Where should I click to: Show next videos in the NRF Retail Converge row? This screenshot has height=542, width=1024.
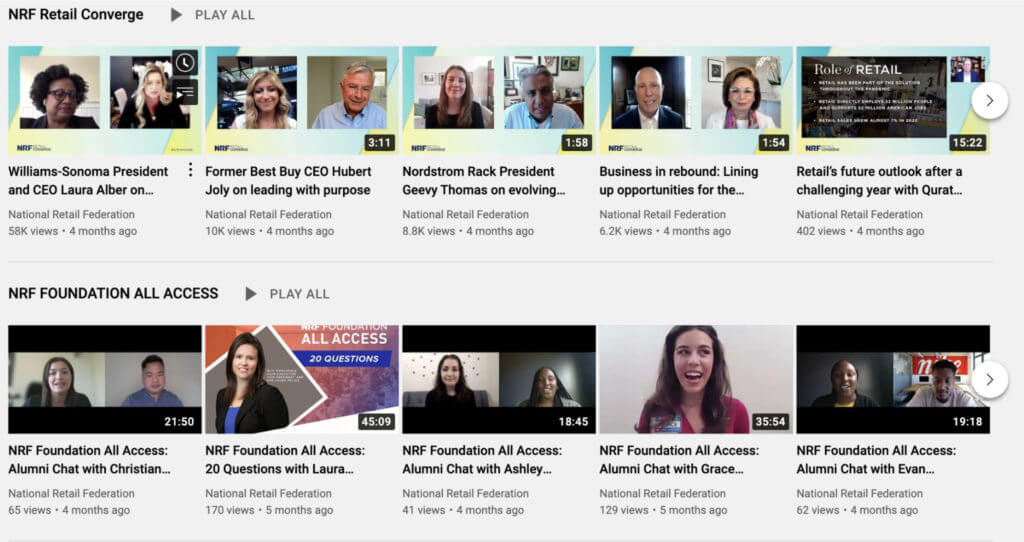[989, 101]
